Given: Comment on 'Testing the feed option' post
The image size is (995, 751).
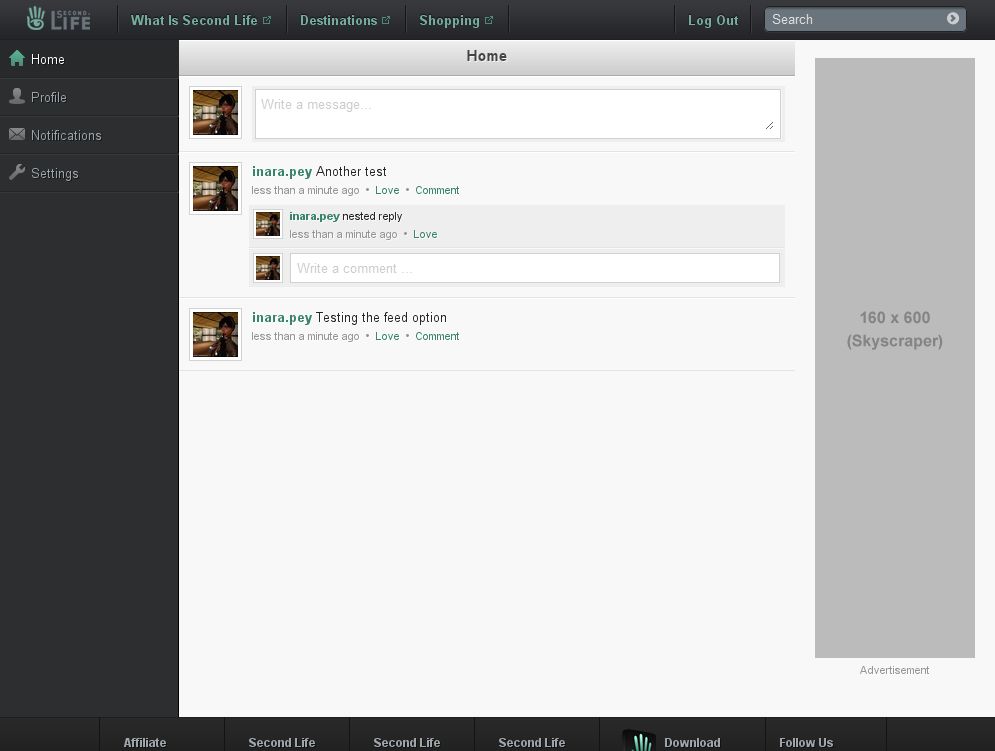Looking at the screenshot, I should (x=437, y=336).
